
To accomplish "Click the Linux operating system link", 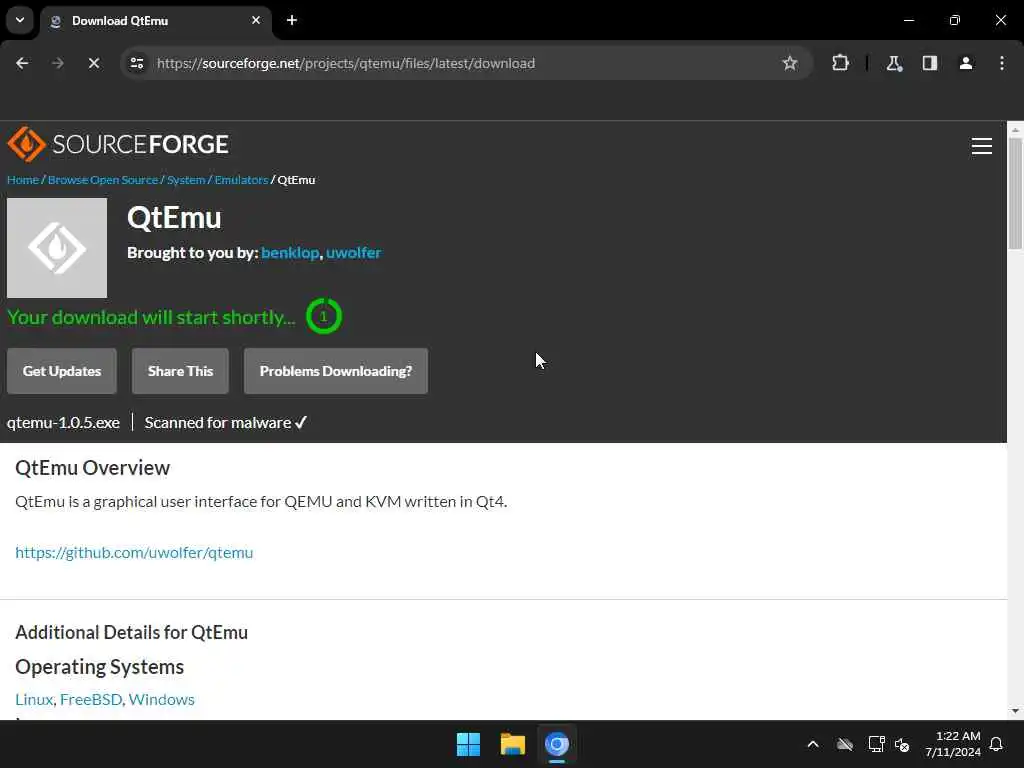I will pos(34,699).
